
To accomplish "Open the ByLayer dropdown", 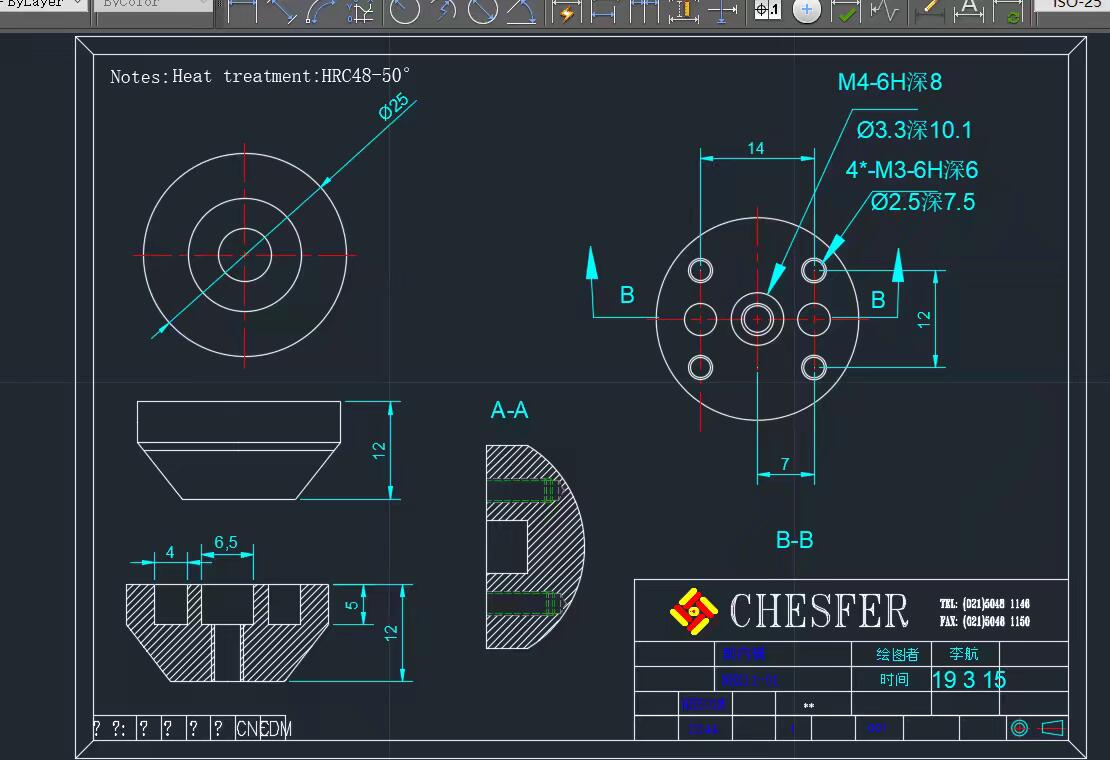I will click(x=44, y=4).
